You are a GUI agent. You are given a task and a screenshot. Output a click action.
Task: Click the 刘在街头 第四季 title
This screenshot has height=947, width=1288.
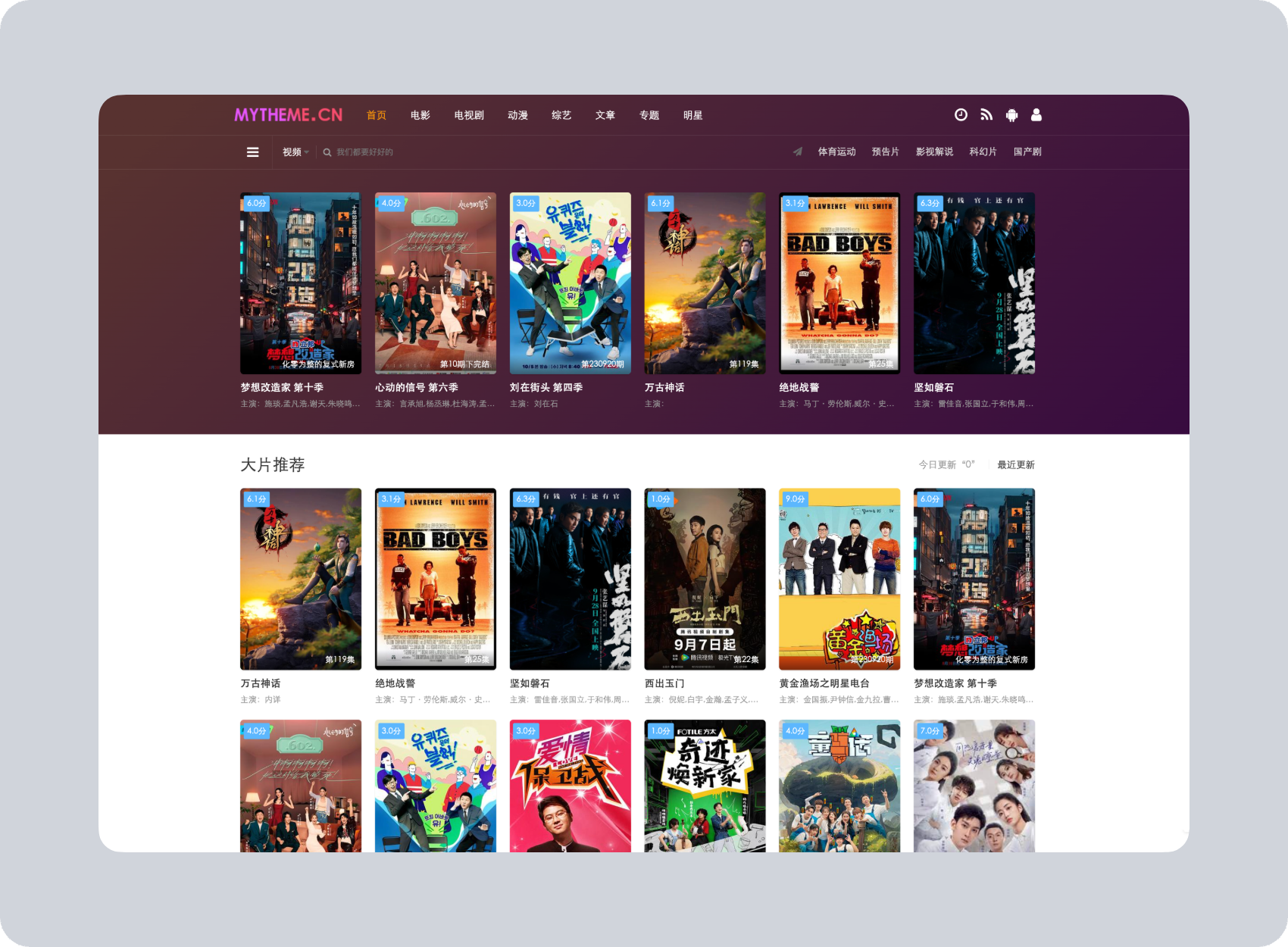[546, 388]
